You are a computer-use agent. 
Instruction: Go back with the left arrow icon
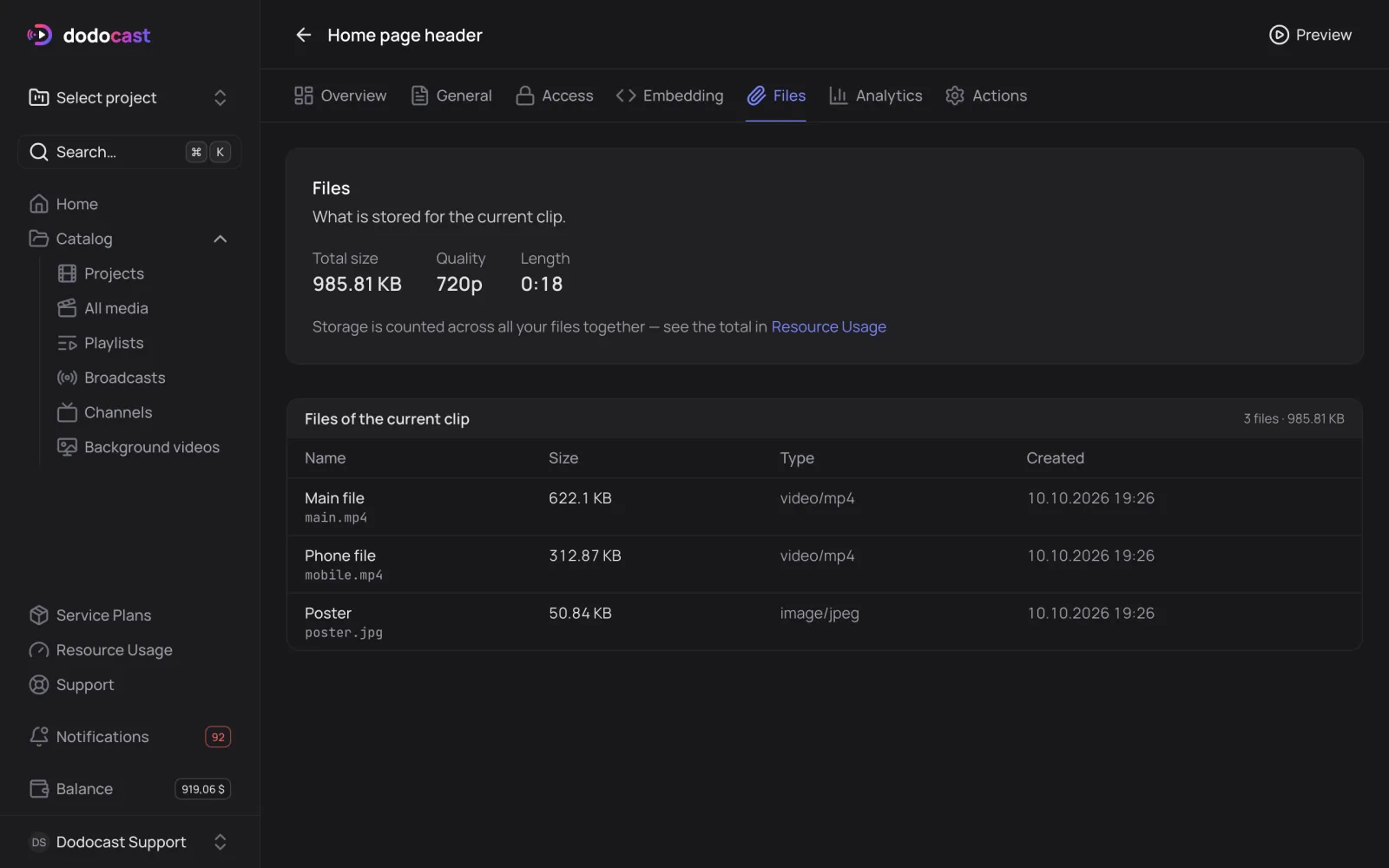[303, 35]
